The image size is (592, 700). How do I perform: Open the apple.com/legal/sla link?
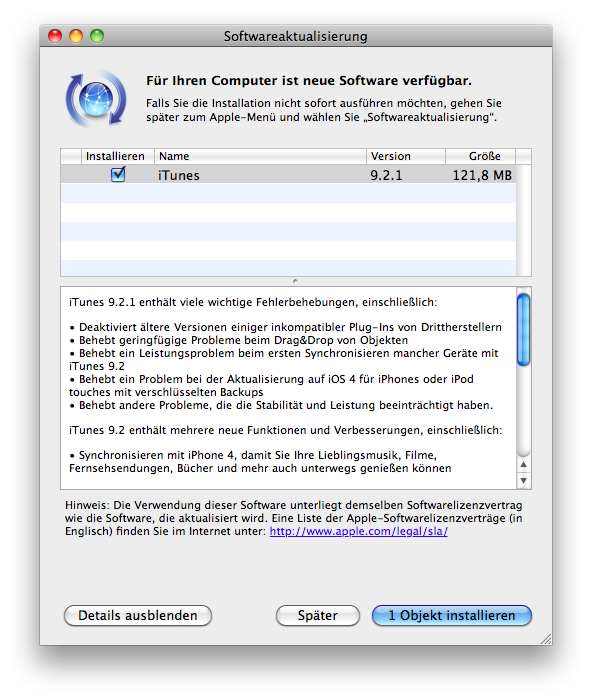pyautogui.click(x=359, y=531)
